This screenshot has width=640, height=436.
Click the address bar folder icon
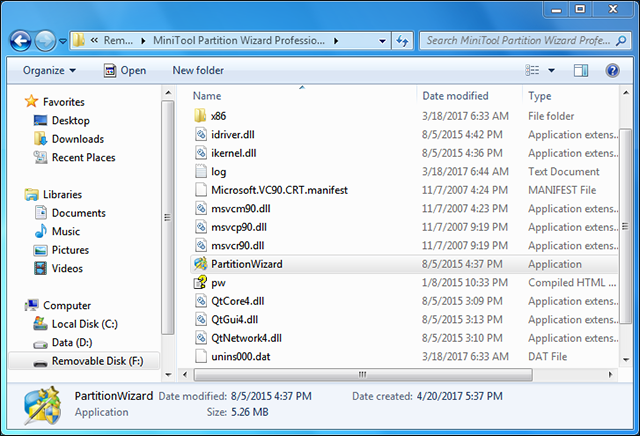(x=79, y=40)
